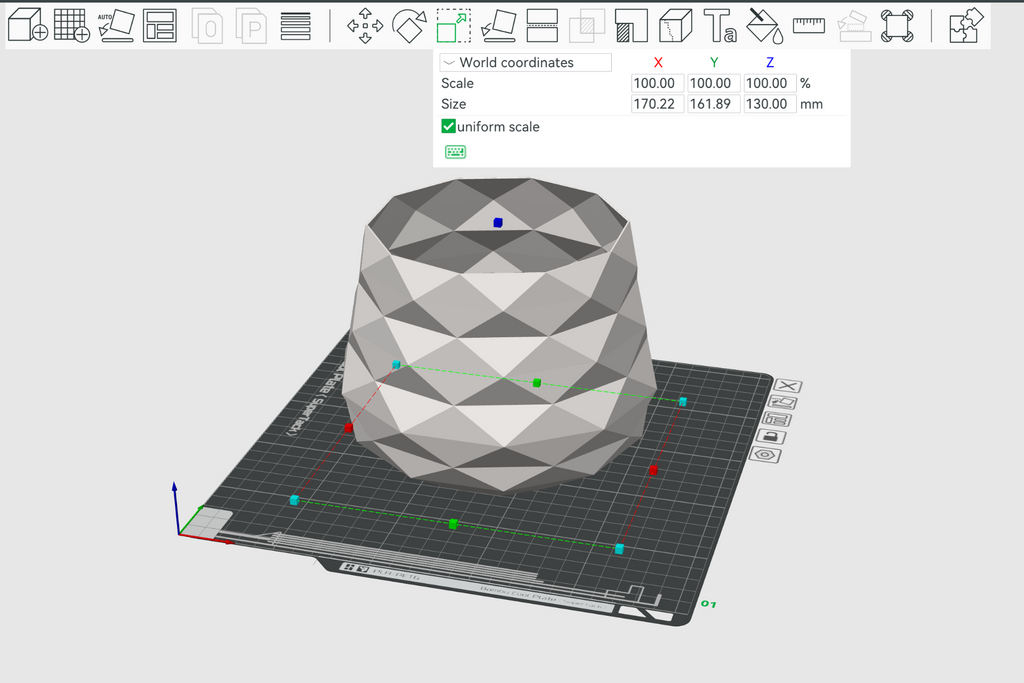Viewport: 1024px width, 683px height.
Task: Open the Variable layer height tool
Action: click(x=295, y=26)
